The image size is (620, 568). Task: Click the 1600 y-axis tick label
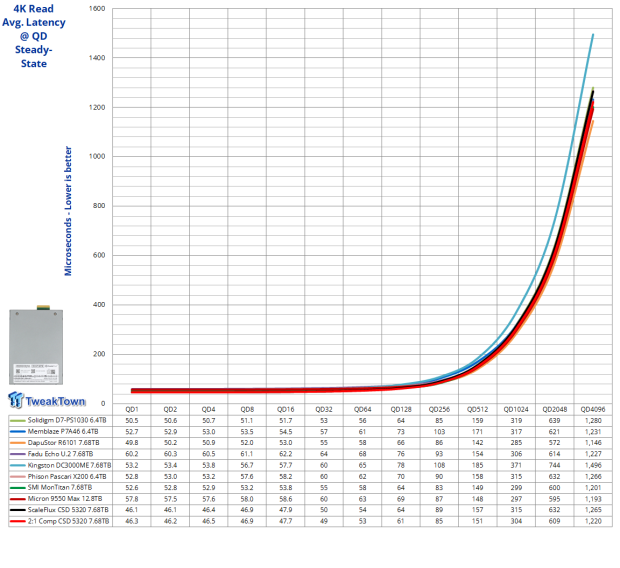point(96,9)
